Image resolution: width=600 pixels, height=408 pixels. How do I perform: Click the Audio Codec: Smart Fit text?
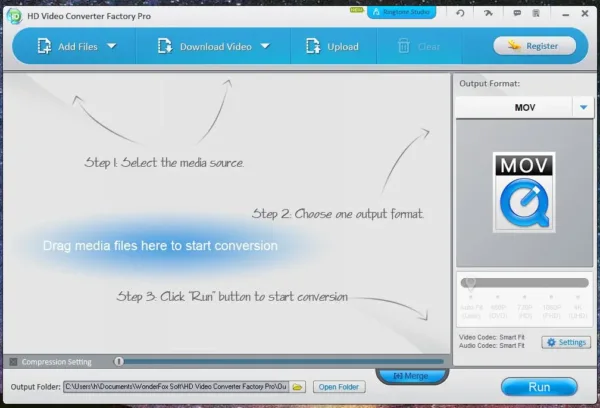pos(491,346)
